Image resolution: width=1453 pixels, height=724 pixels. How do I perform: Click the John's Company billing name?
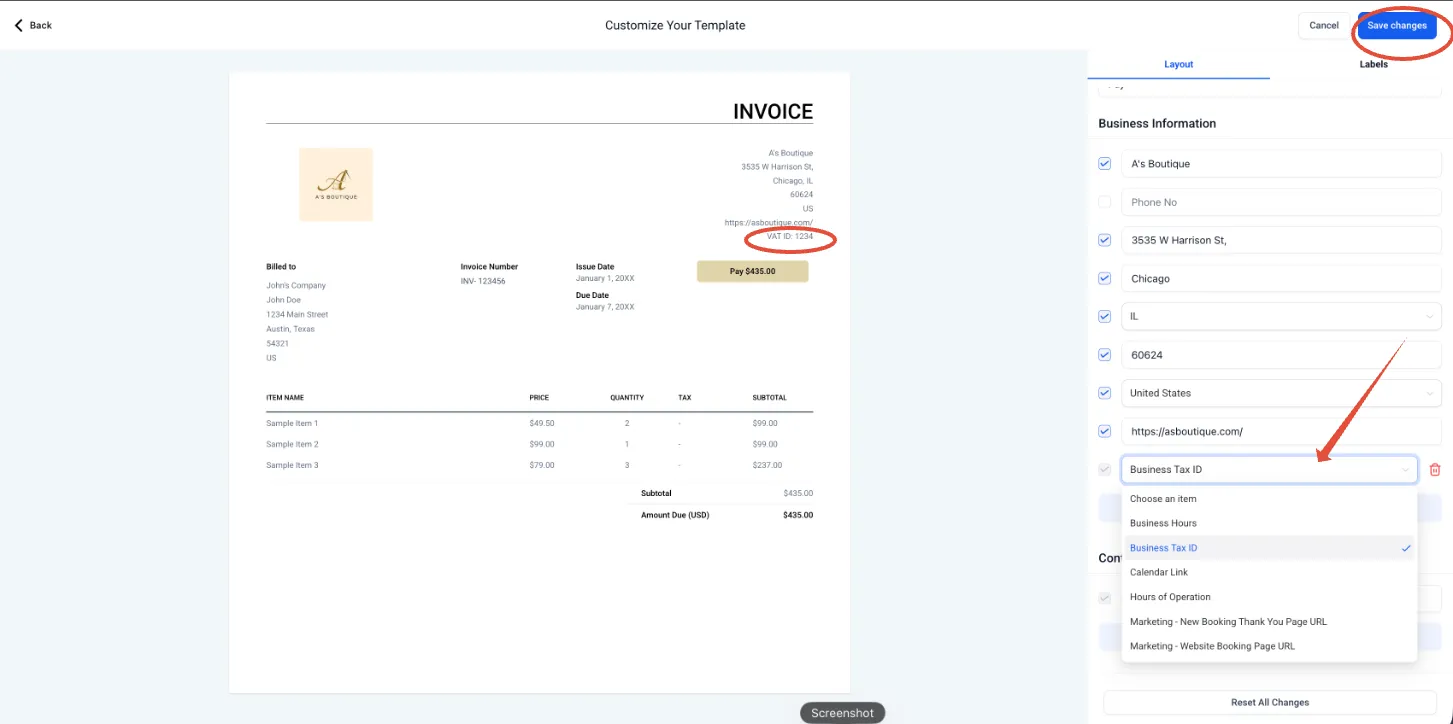coord(296,286)
